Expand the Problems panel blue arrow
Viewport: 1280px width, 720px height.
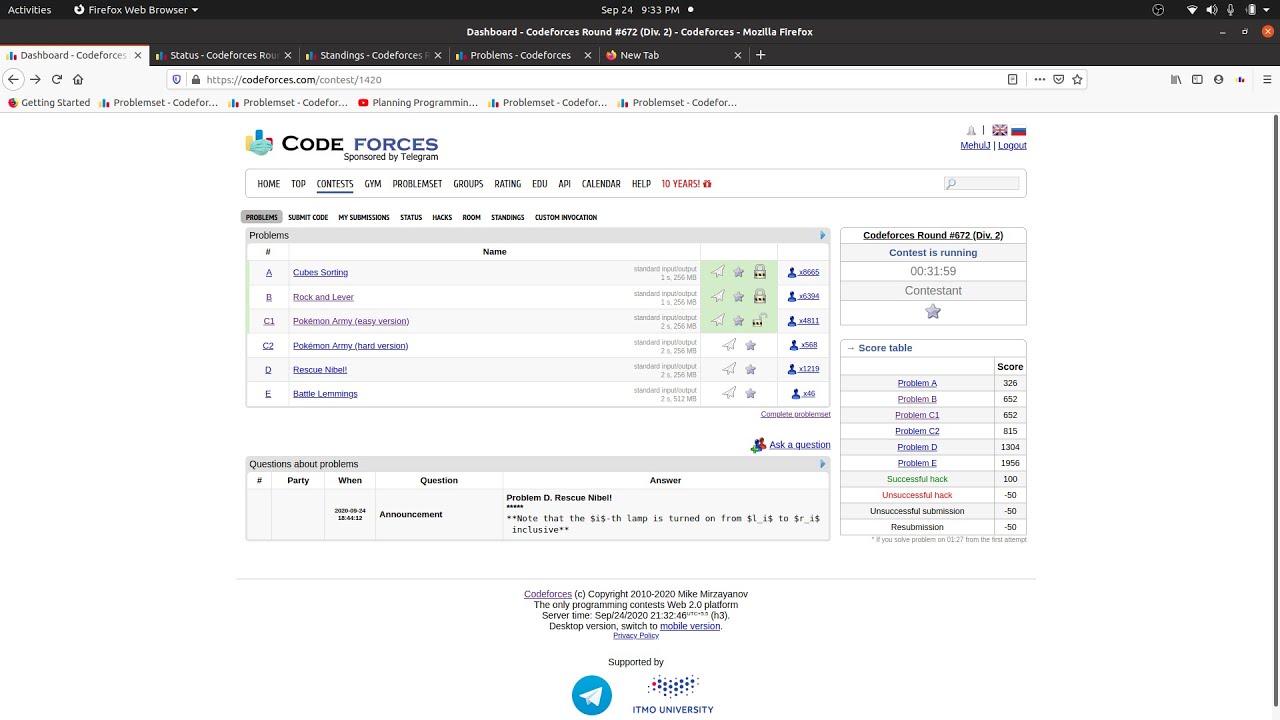tap(823, 235)
